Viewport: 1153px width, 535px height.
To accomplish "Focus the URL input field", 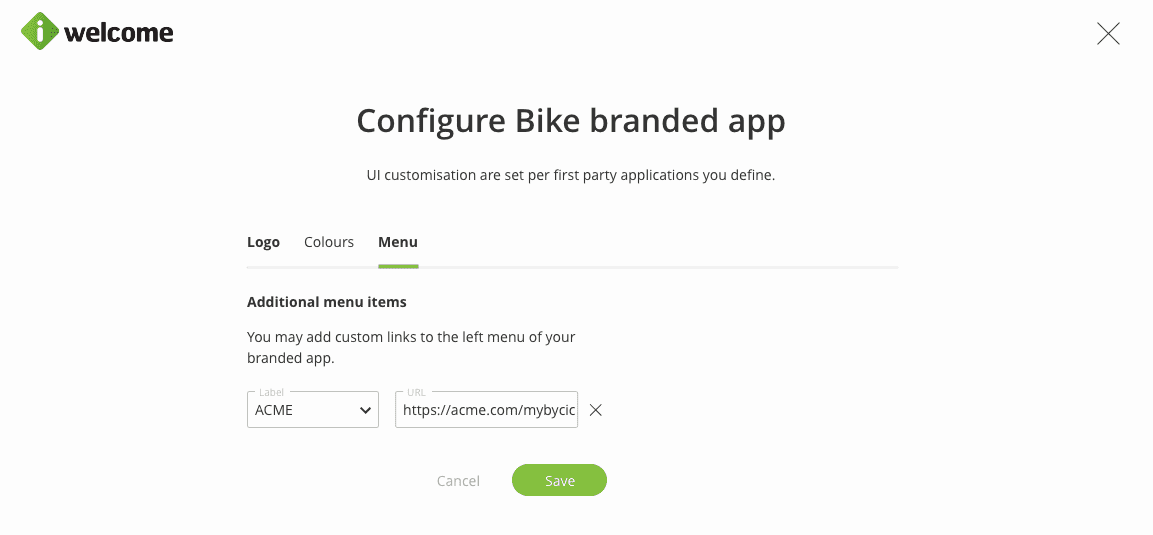I will point(486,410).
